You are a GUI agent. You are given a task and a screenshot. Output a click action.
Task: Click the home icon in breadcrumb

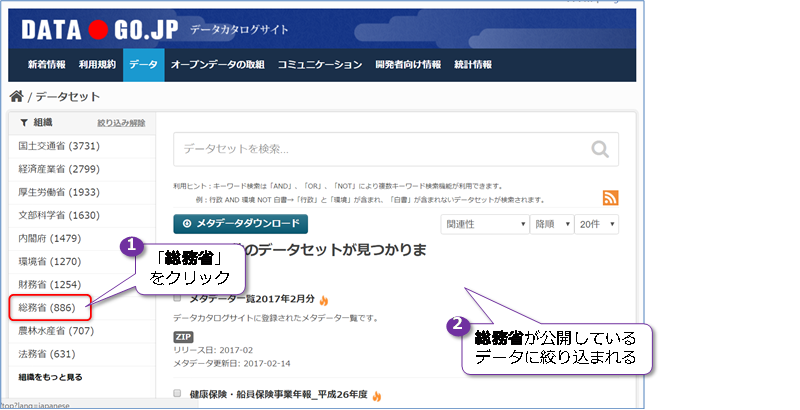16,96
